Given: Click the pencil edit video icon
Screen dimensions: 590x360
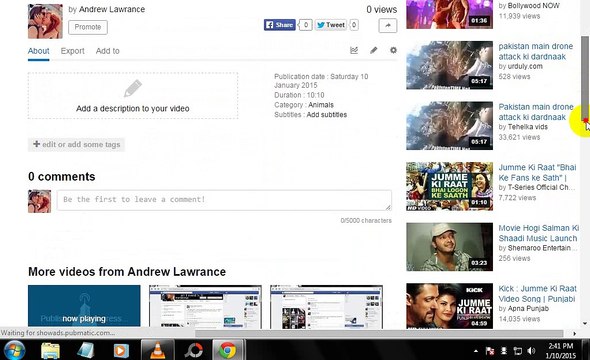Looking at the screenshot, I should pyautogui.click(x=373, y=50).
